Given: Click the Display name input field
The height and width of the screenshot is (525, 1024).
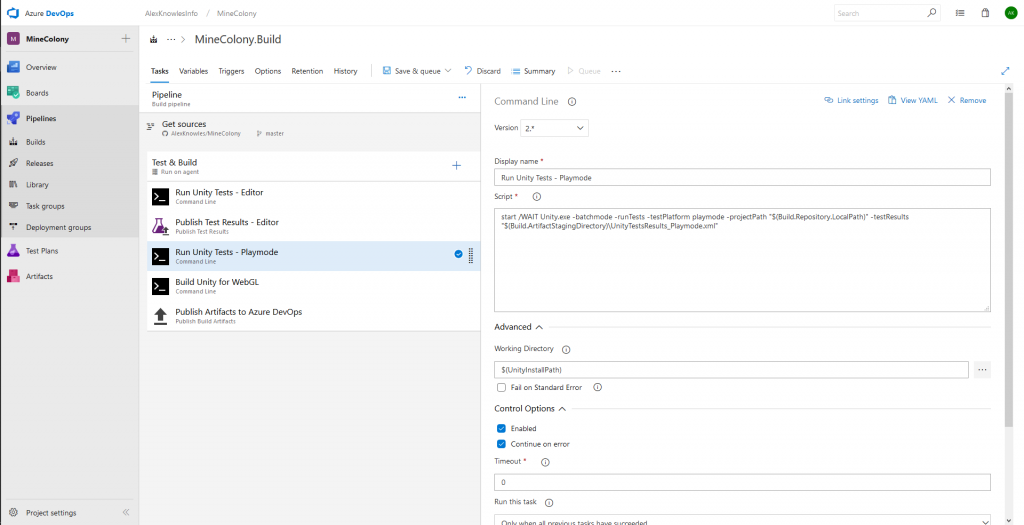Looking at the screenshot, I should pos(741,177).
